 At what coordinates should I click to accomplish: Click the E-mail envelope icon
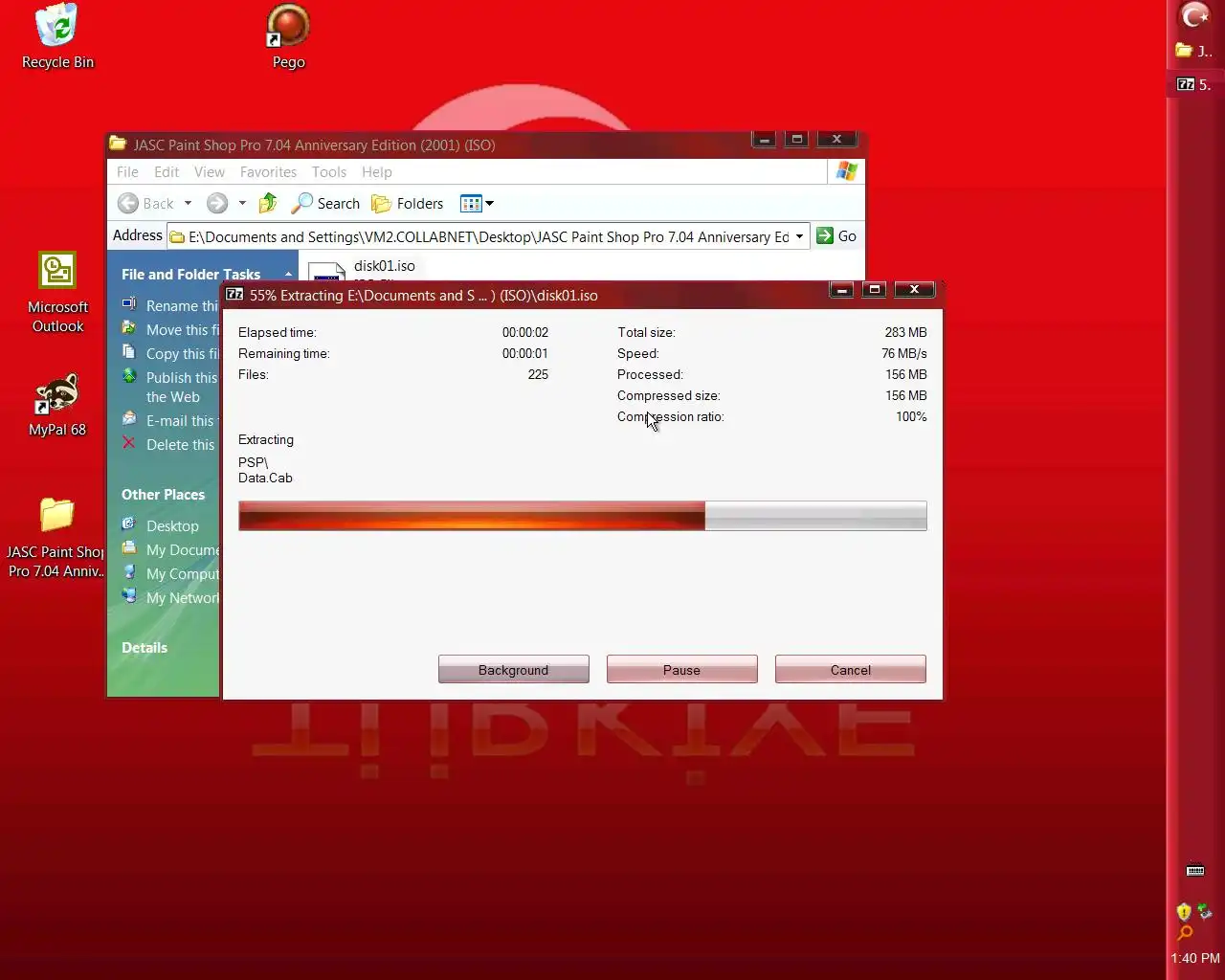[x=129, y=419]
